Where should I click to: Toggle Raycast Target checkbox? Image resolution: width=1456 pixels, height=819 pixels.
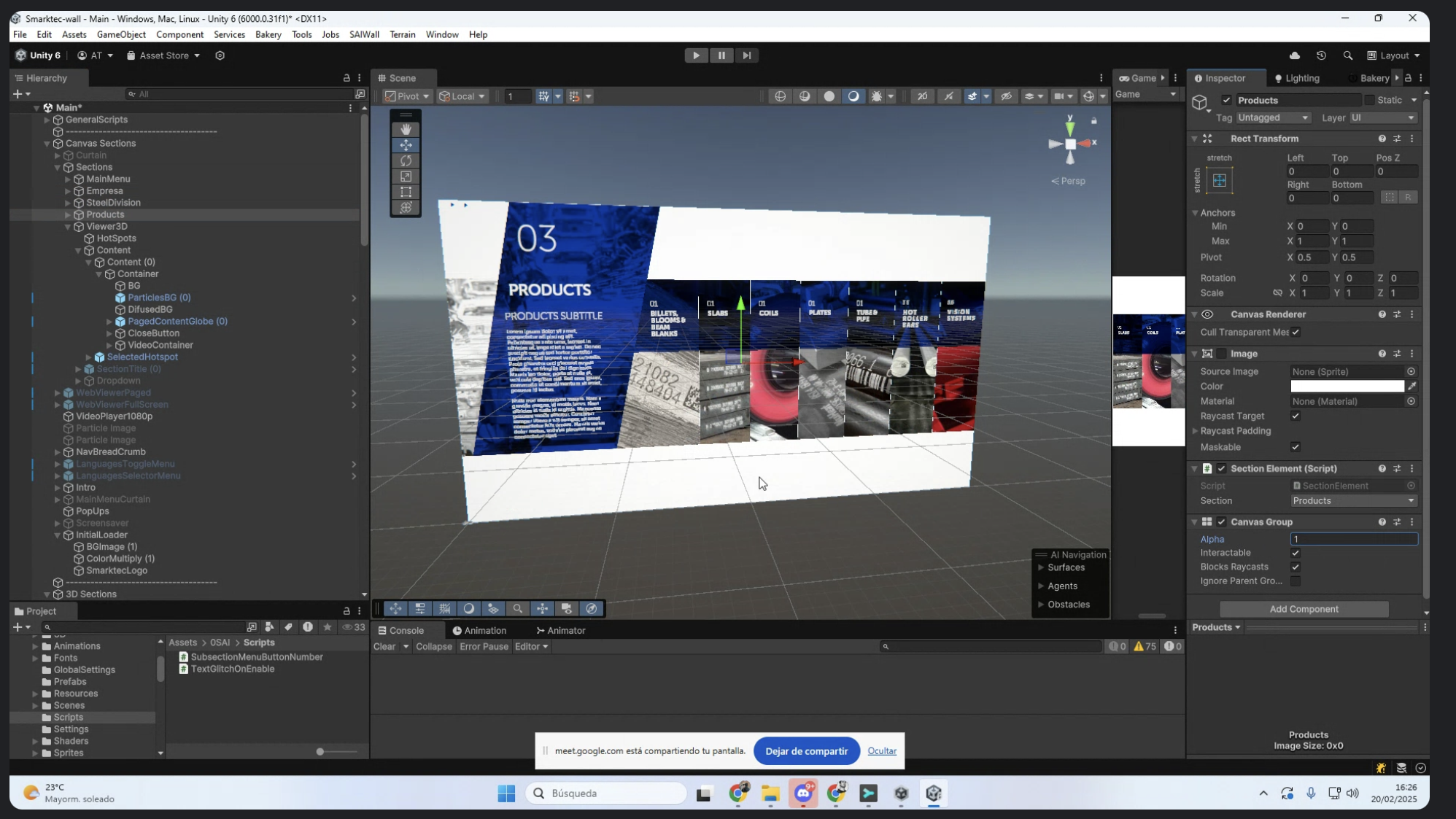pos(1296,416)
